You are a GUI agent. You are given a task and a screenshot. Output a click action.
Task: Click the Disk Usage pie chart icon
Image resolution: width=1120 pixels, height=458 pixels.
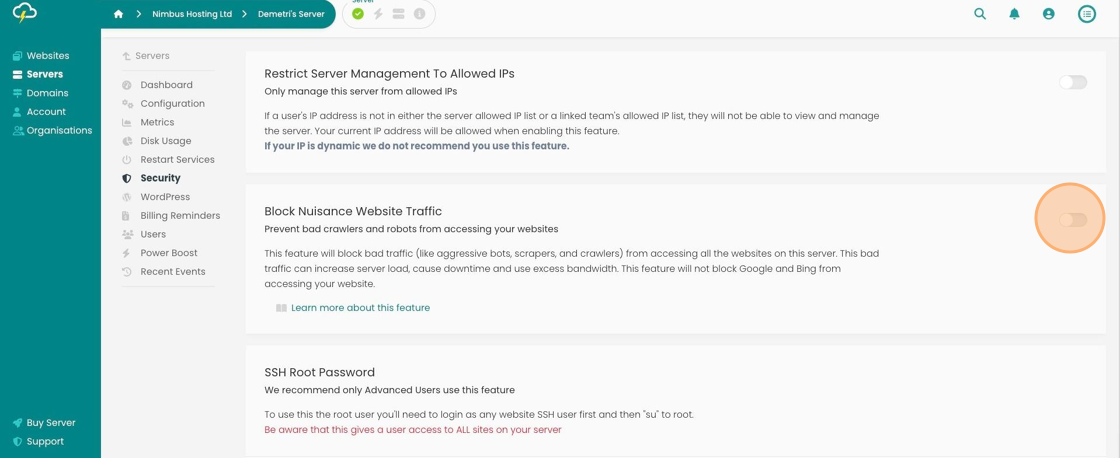pyautogui.click(x=127, y=141)
